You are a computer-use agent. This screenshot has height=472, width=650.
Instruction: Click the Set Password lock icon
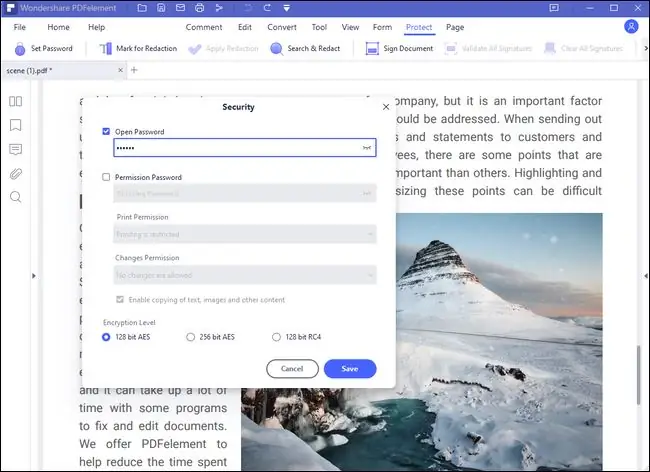coord(19,49)
